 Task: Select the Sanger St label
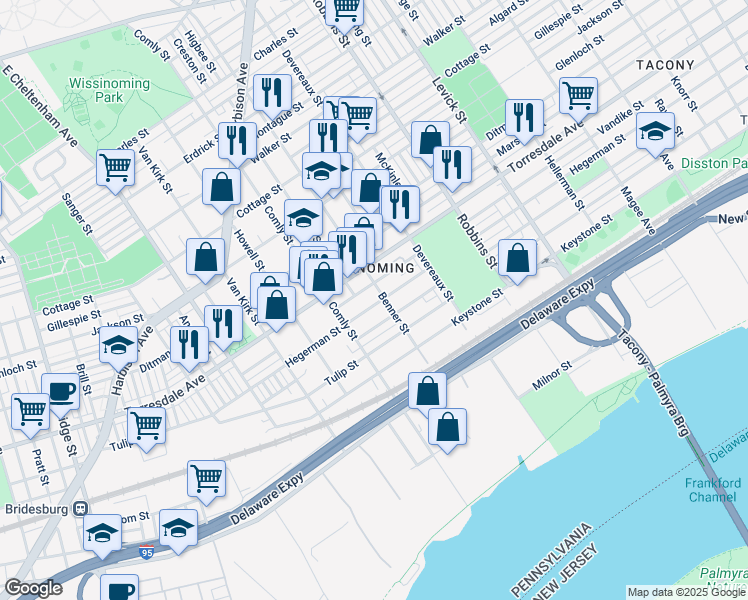click(77, 214)
